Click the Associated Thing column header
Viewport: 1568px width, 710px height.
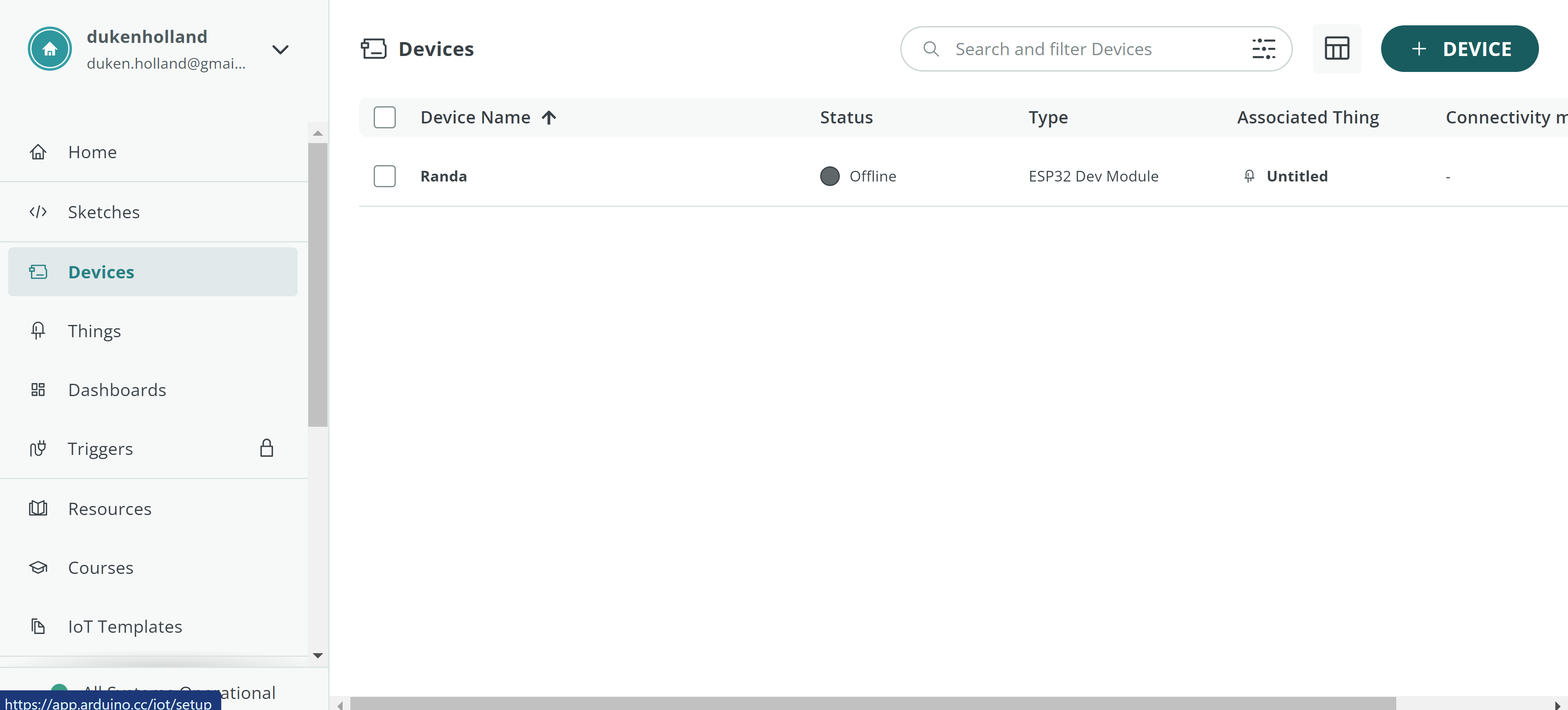pos(1308,117)
